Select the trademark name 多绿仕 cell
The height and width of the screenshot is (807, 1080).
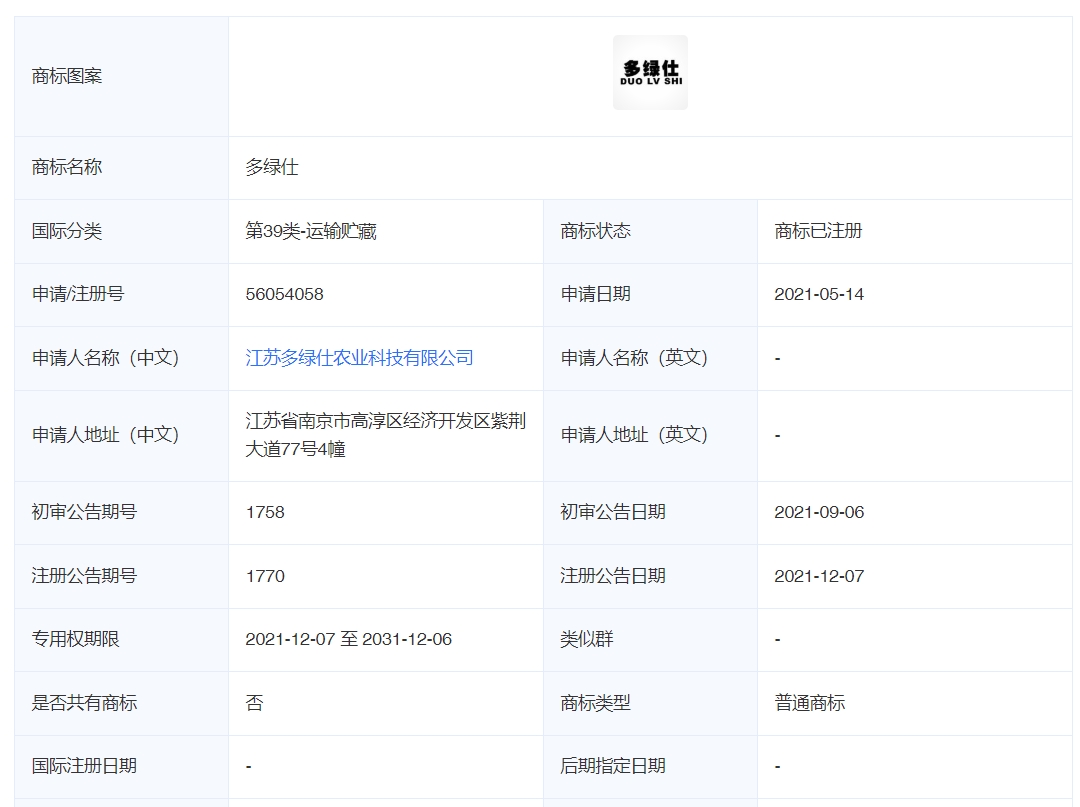pyautogui.click(x=270, y=167)
